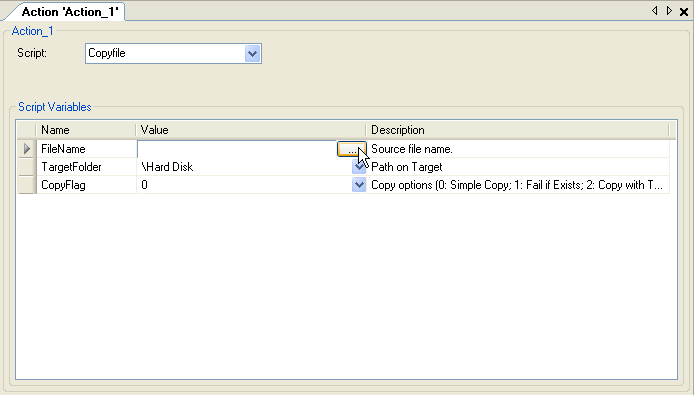The height and width of the screenshot is (395, 694).
Task: Click the 'FileName' name cell
Action: click(86, 149)
